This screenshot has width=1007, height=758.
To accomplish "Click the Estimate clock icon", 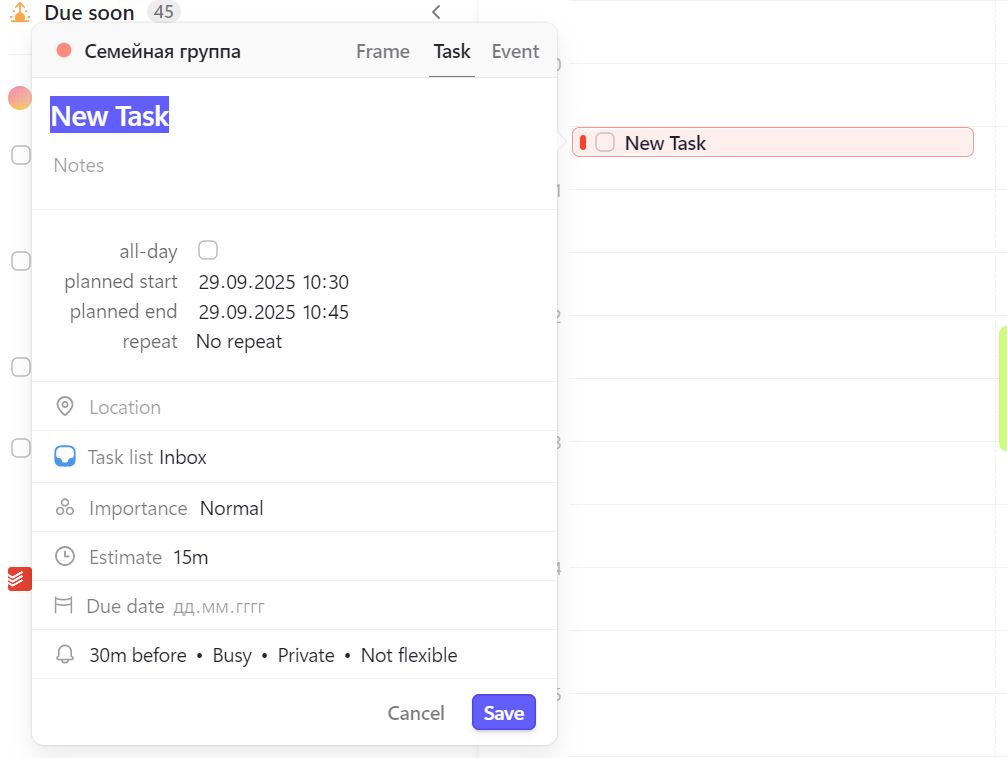I will click(65, 557).
